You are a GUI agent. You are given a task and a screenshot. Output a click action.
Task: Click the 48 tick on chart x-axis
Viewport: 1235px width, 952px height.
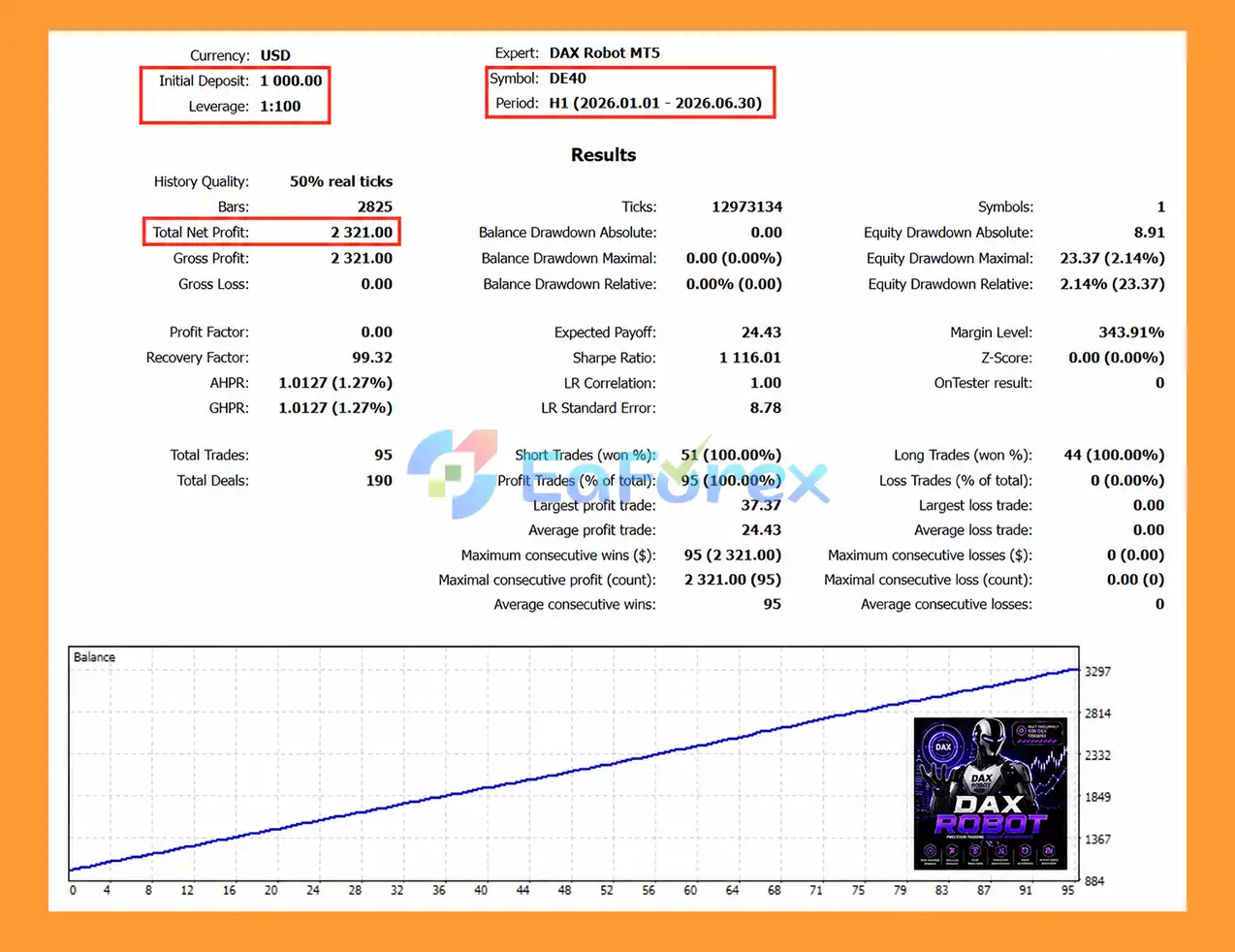coord(564,890)
